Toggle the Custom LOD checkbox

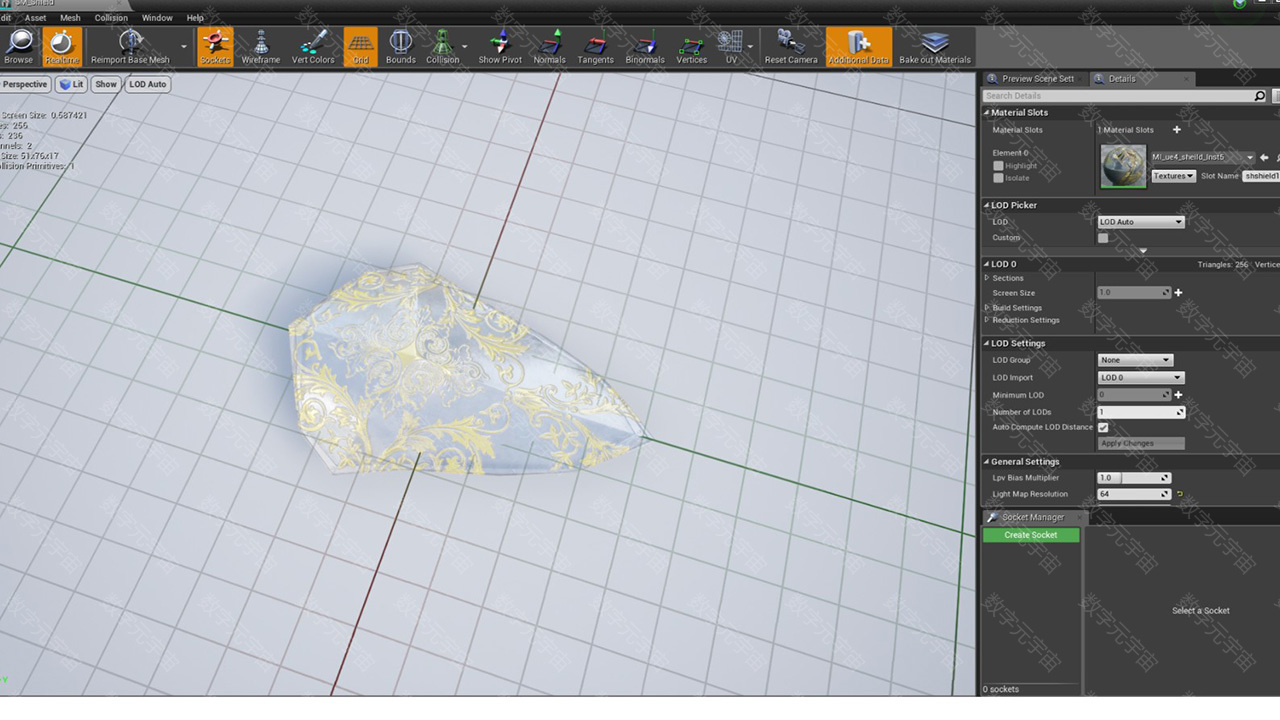[x=1103, y=238]
